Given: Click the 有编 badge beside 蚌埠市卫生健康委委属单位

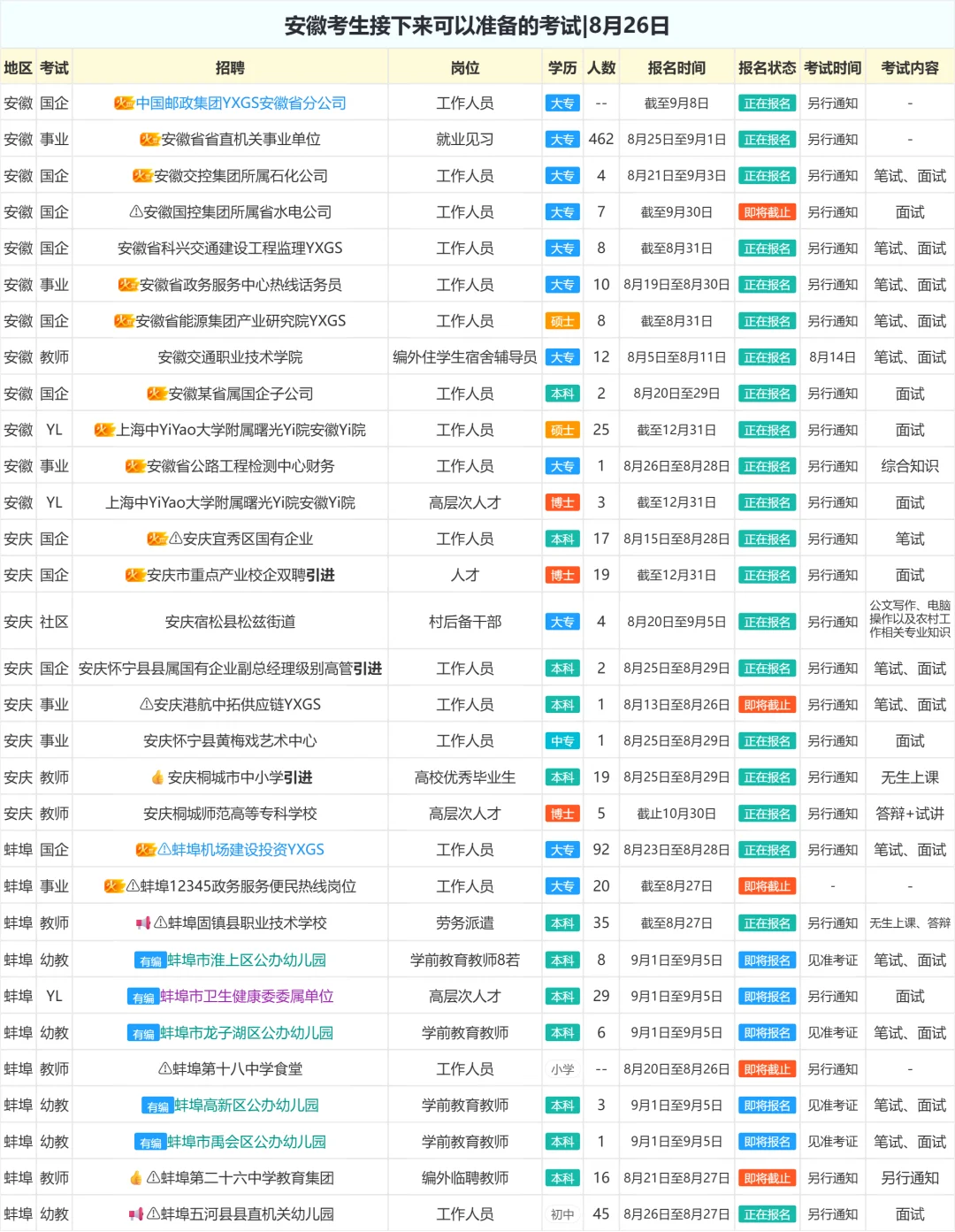Looking at the screenshot, I should pyautogui.click(x=143, y=997).
